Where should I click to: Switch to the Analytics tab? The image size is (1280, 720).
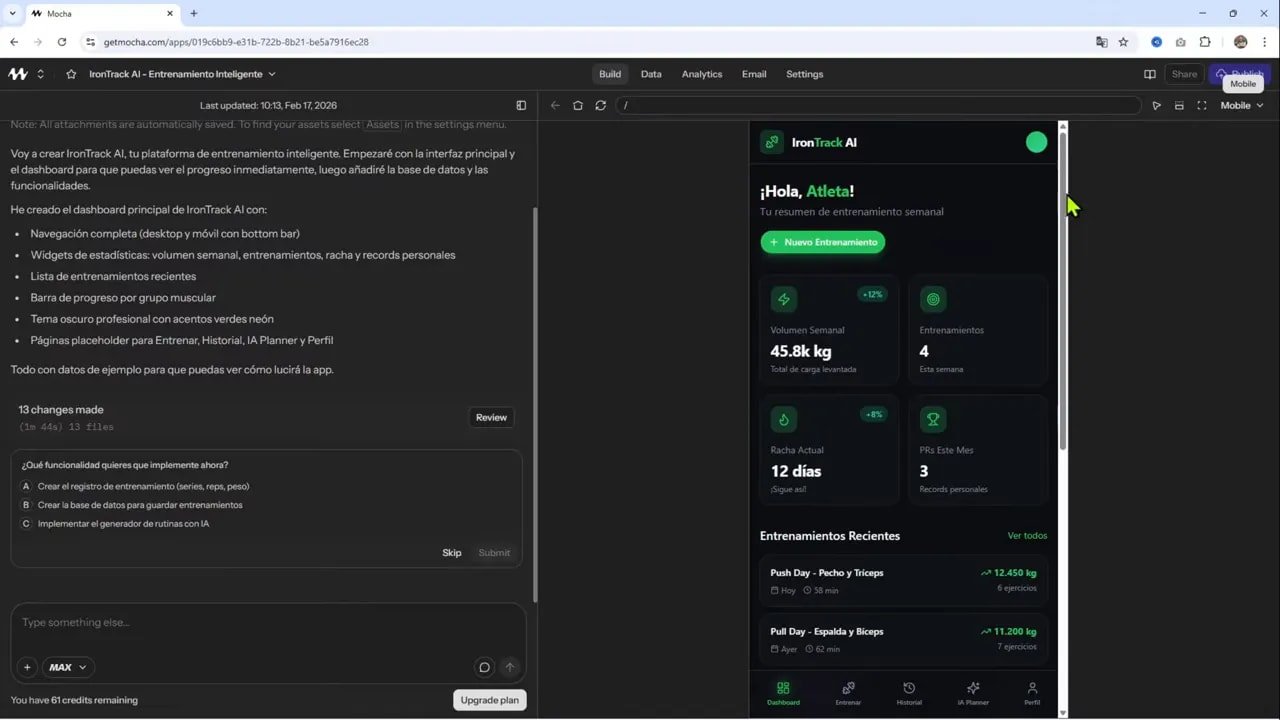coord(701,73)
